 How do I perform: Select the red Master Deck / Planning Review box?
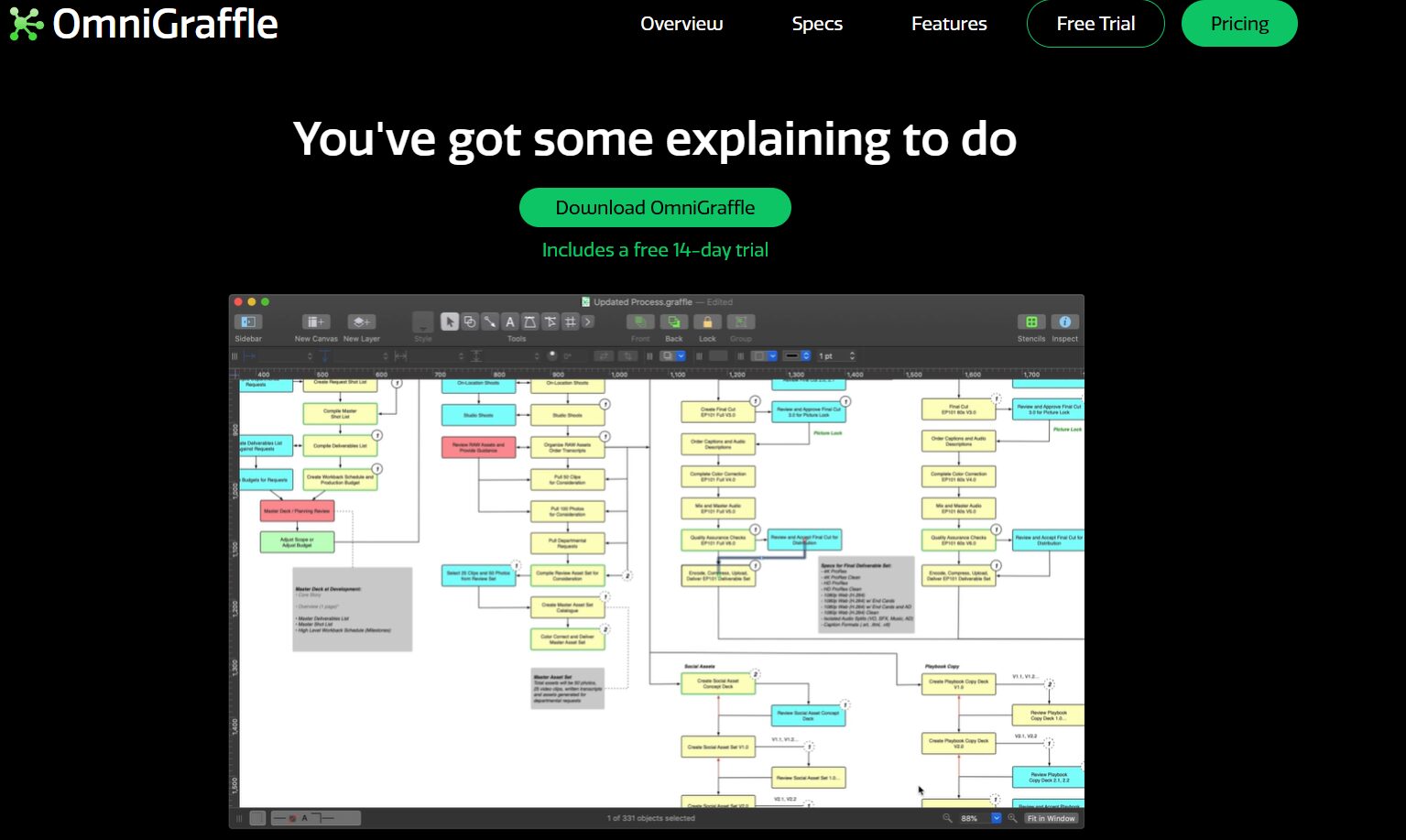297,511
